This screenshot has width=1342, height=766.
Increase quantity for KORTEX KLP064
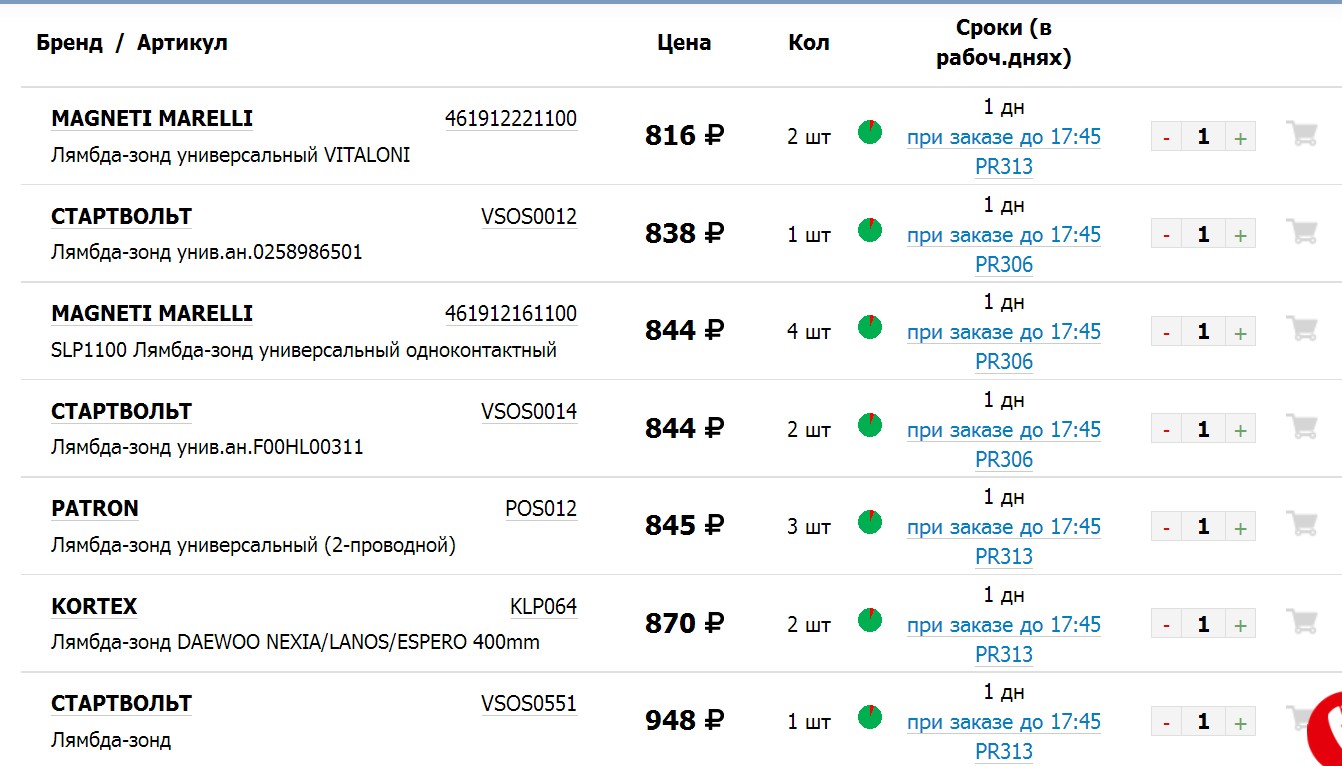pyautogui.click(x=1240, y=625)
